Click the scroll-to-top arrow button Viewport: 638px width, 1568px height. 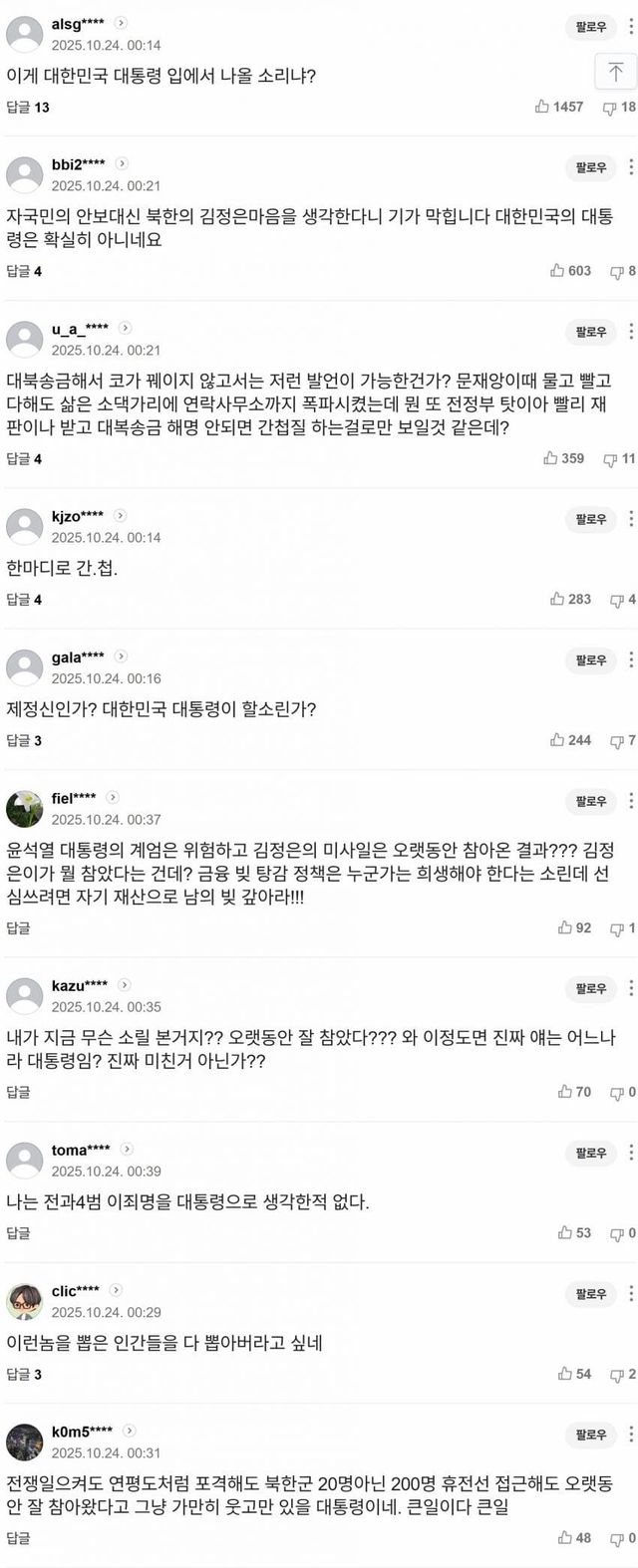click(x=615, y=72)
